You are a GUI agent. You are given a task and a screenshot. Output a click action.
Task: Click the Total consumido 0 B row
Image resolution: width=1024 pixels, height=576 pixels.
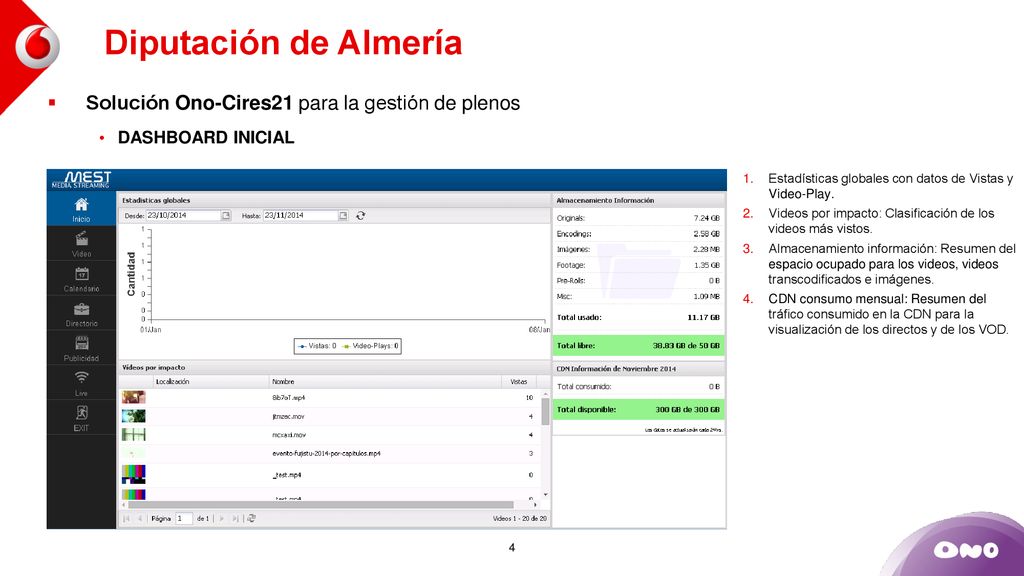638,387
